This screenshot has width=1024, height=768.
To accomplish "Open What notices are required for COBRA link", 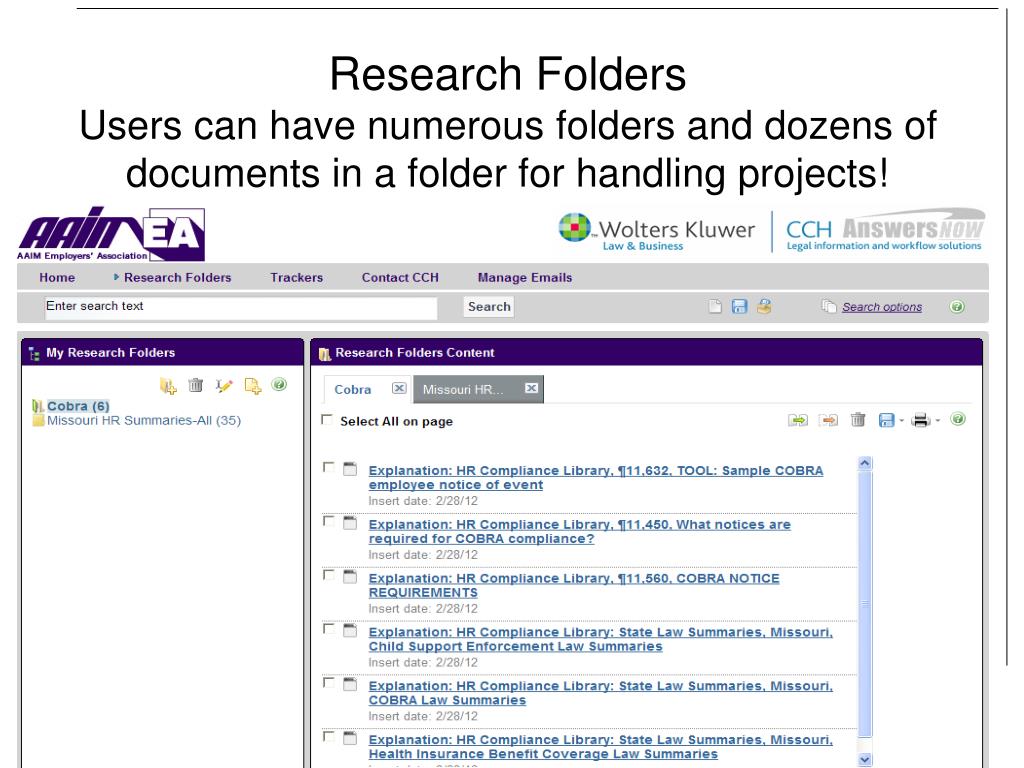I will [579, 532].
